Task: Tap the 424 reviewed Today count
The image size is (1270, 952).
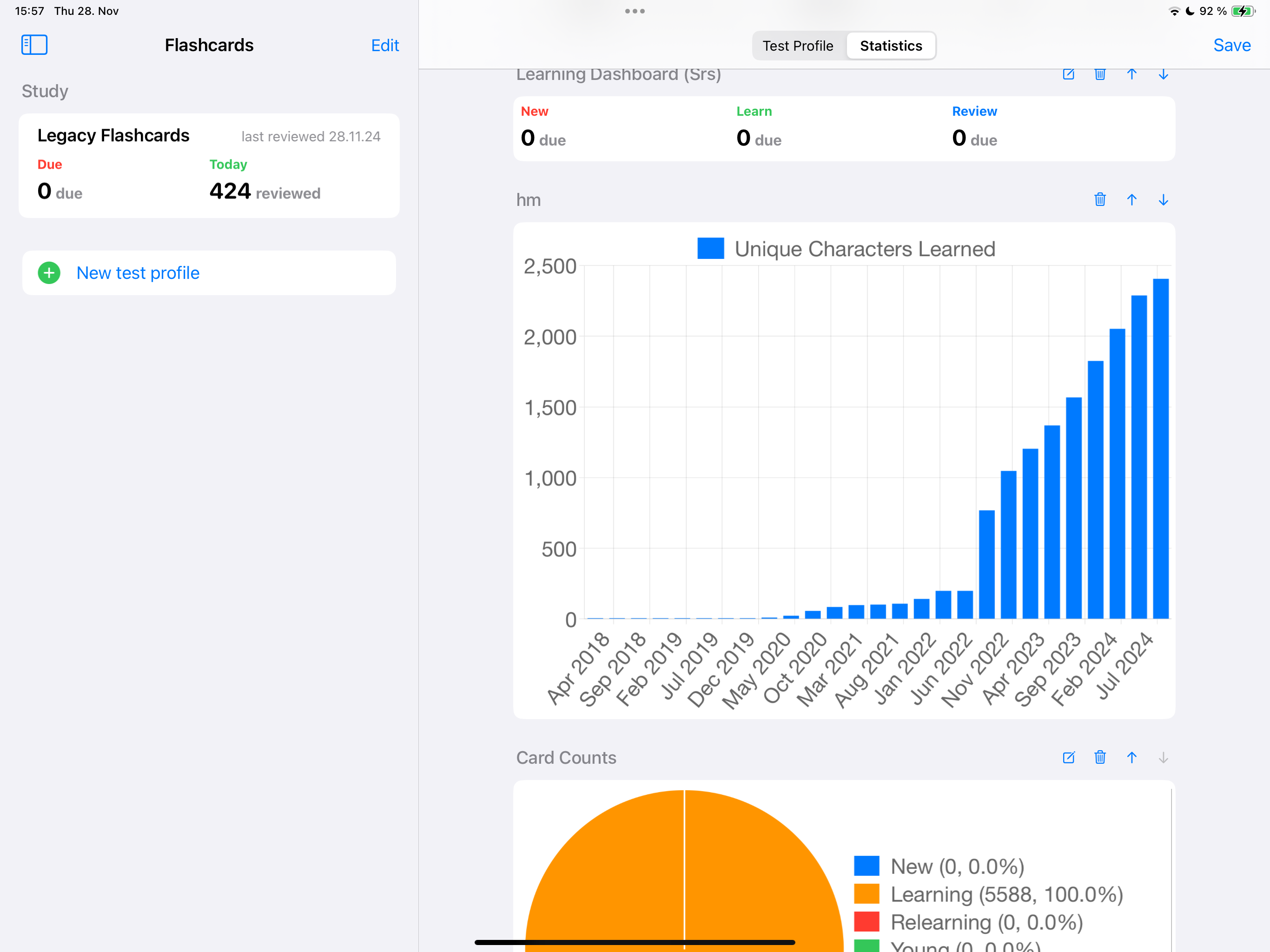Action: 265,191
